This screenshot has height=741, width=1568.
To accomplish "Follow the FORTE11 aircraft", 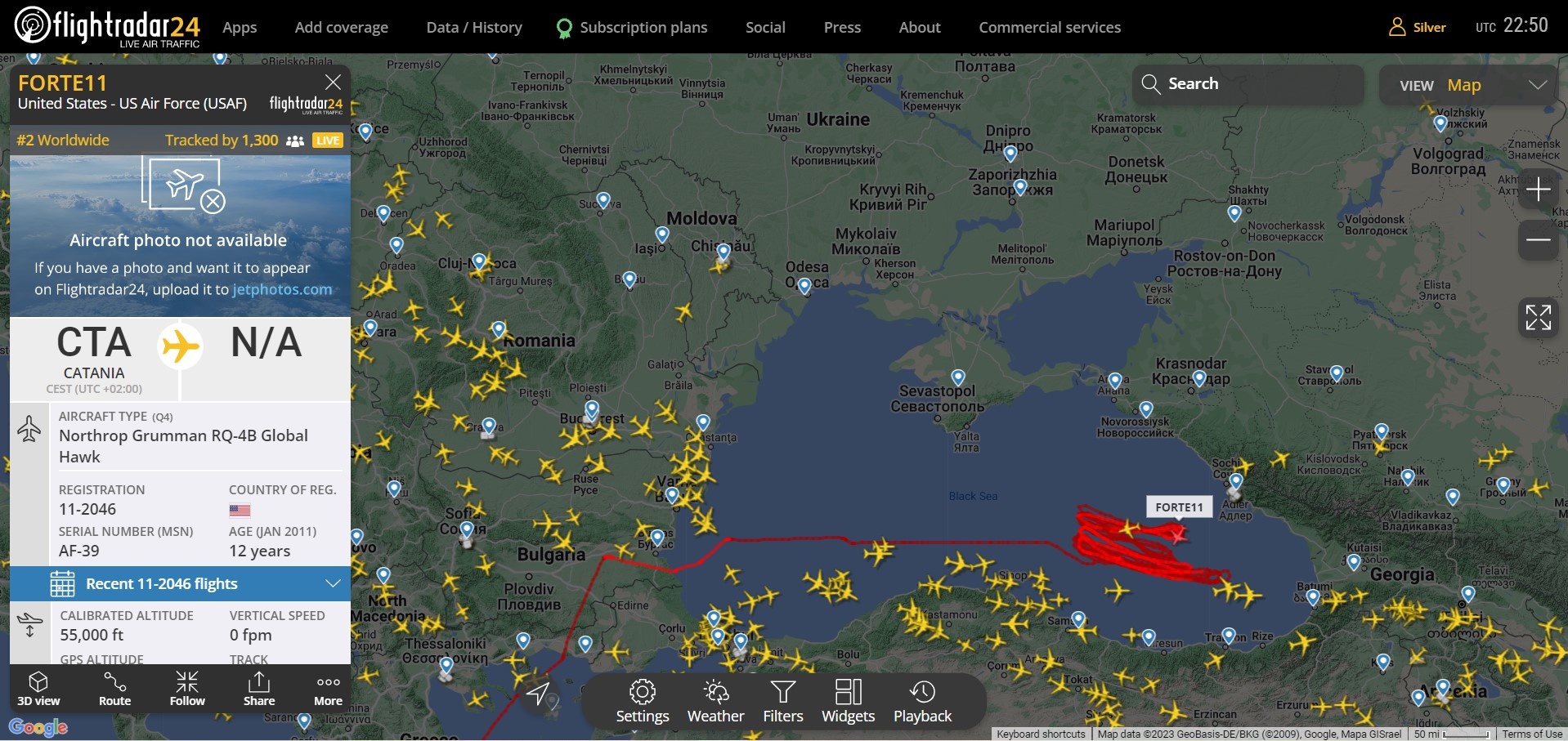I will (187, 689).
